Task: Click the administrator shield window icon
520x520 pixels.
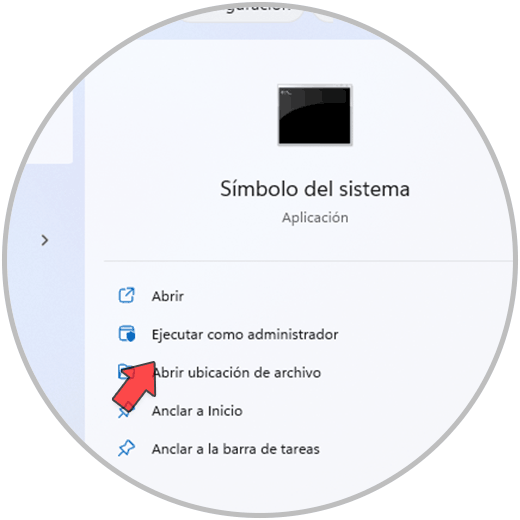Action: click(x=127, y=334)
